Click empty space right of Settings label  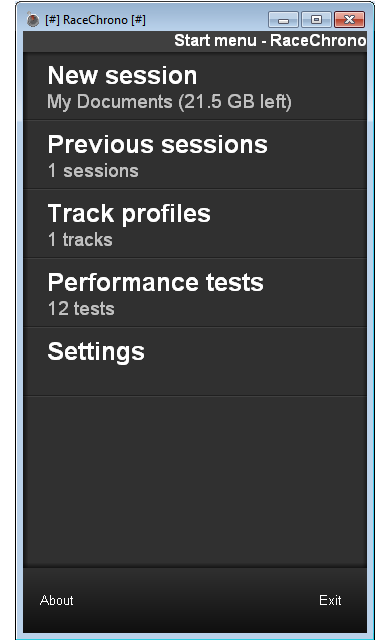255,362
